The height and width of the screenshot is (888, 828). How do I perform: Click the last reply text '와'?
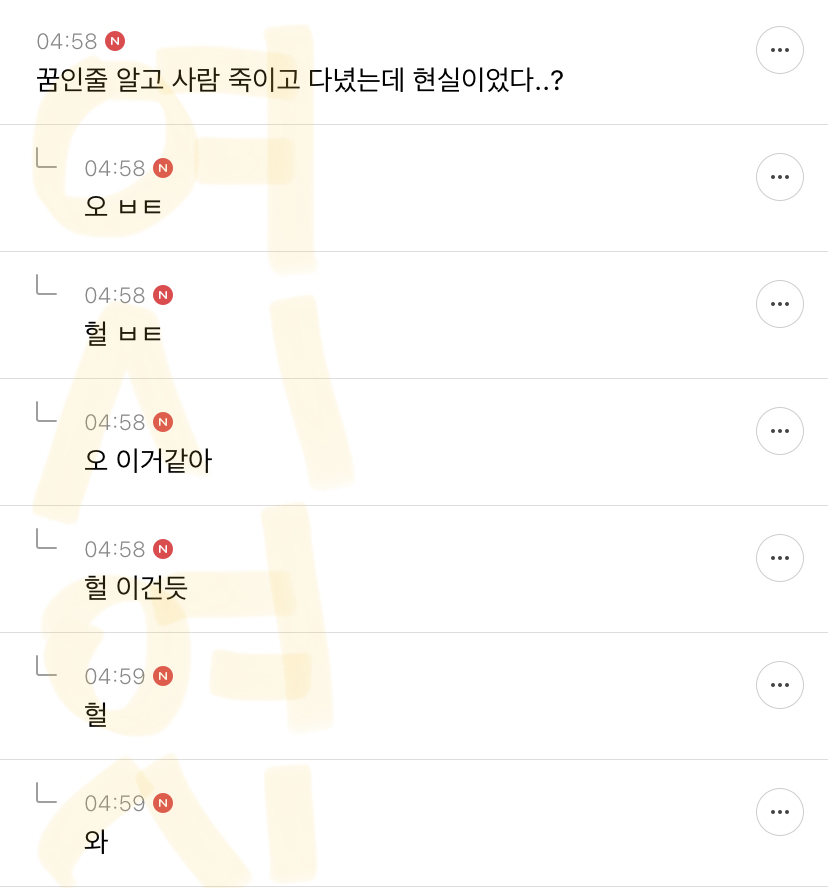pos(96,842)
